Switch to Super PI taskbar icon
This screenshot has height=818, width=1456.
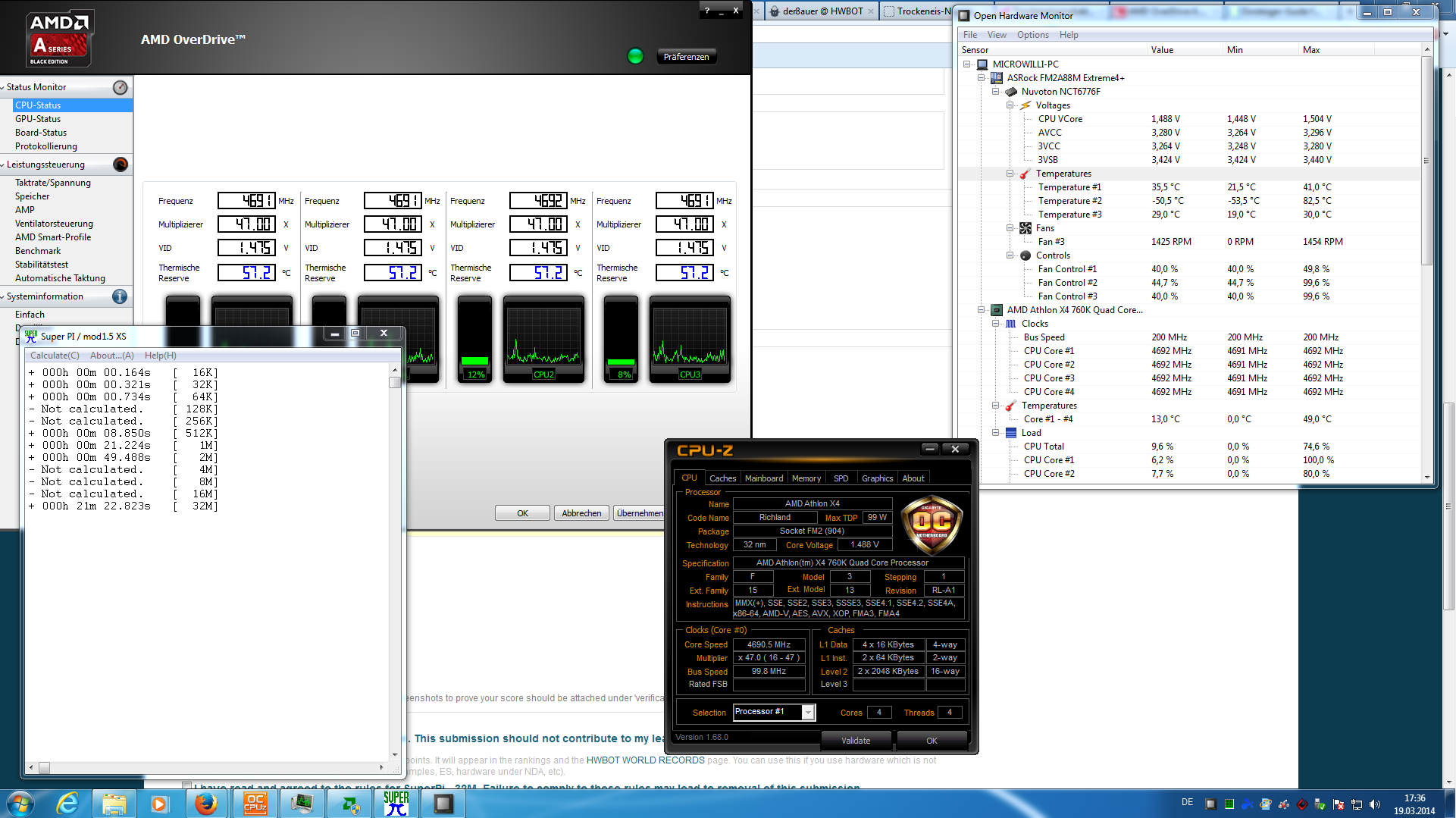pyautogui.click(x=396, y=804)
